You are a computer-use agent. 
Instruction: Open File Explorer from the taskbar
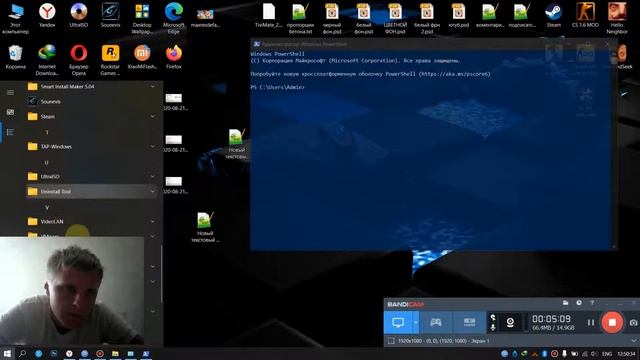(x=115, y=353)
